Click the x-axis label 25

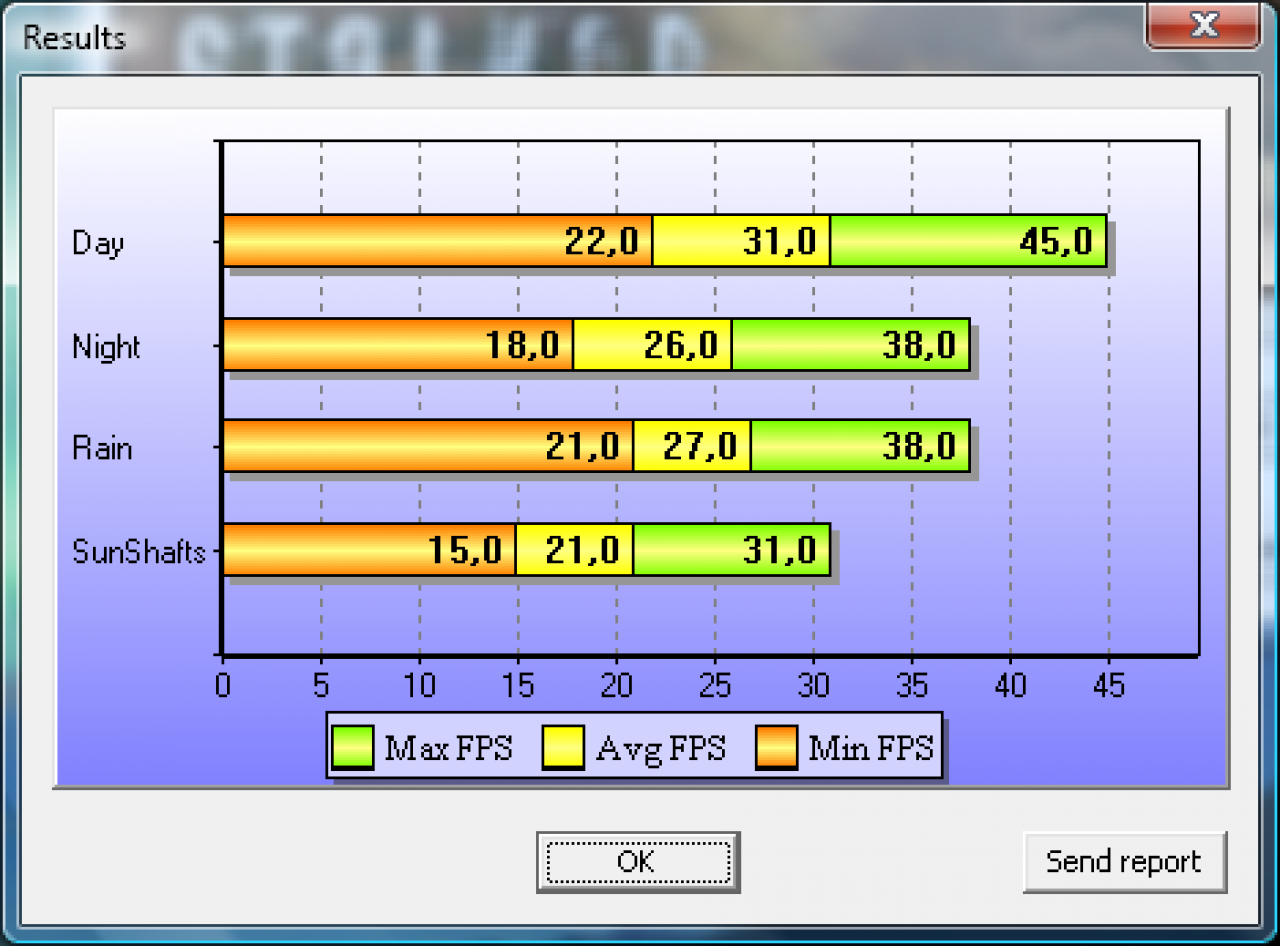click(715, 685)
